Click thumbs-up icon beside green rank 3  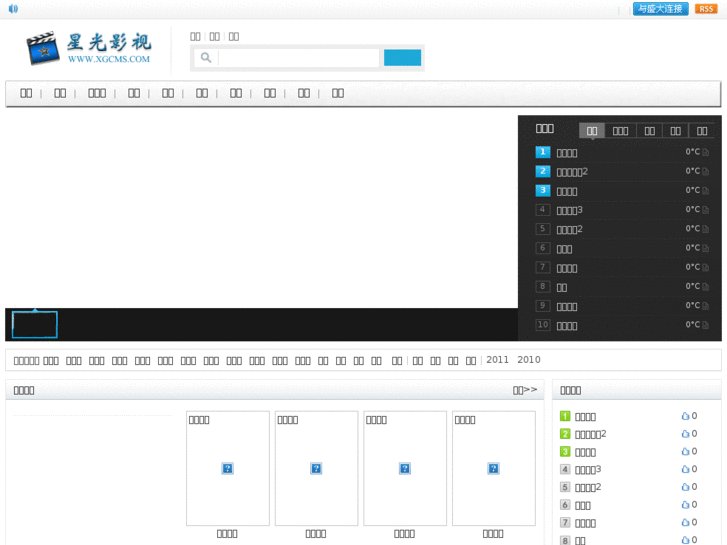(x=685, y=451)
